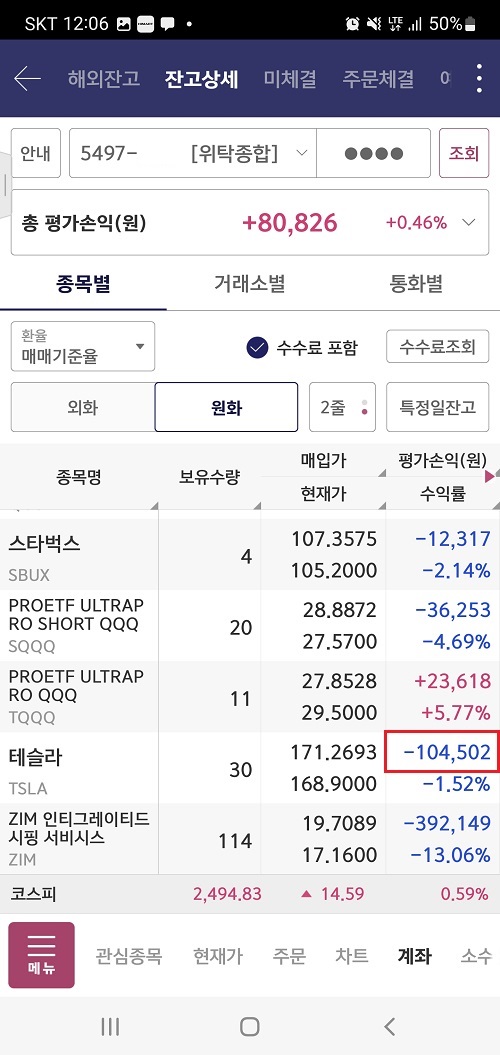Tap the back arrow icon
The image size is (500, 1055).
27,79
